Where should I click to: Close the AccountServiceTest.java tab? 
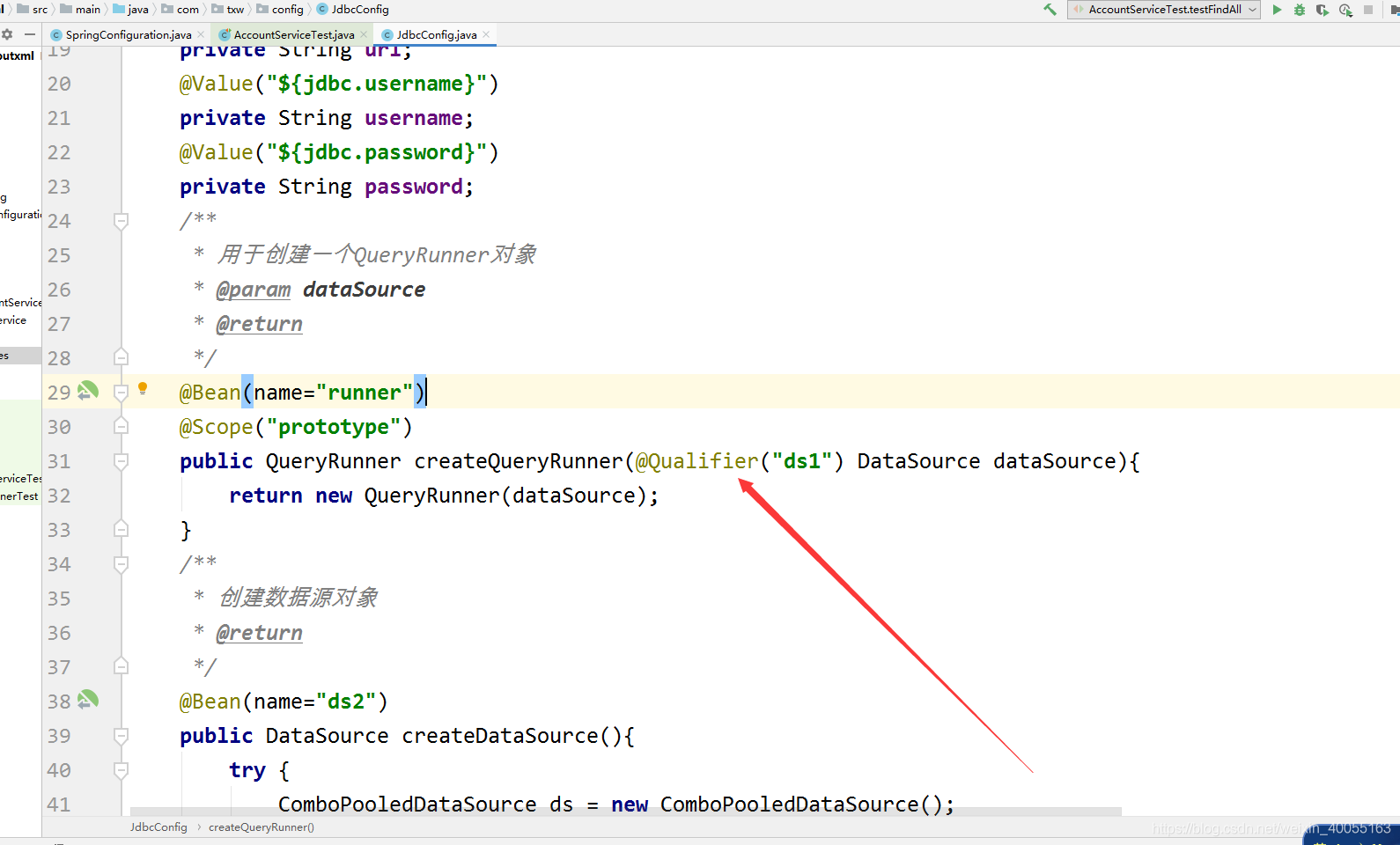[x=364, y=34]
